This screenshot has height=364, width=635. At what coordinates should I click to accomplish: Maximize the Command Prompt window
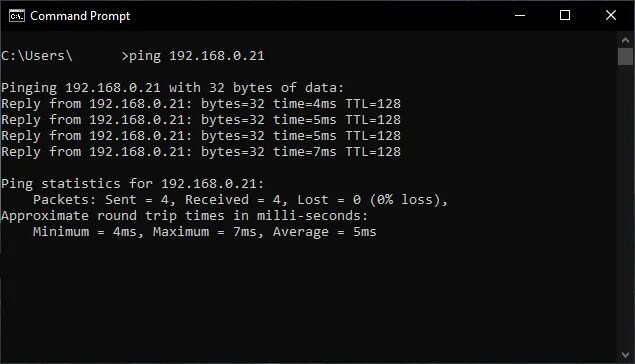565,15
